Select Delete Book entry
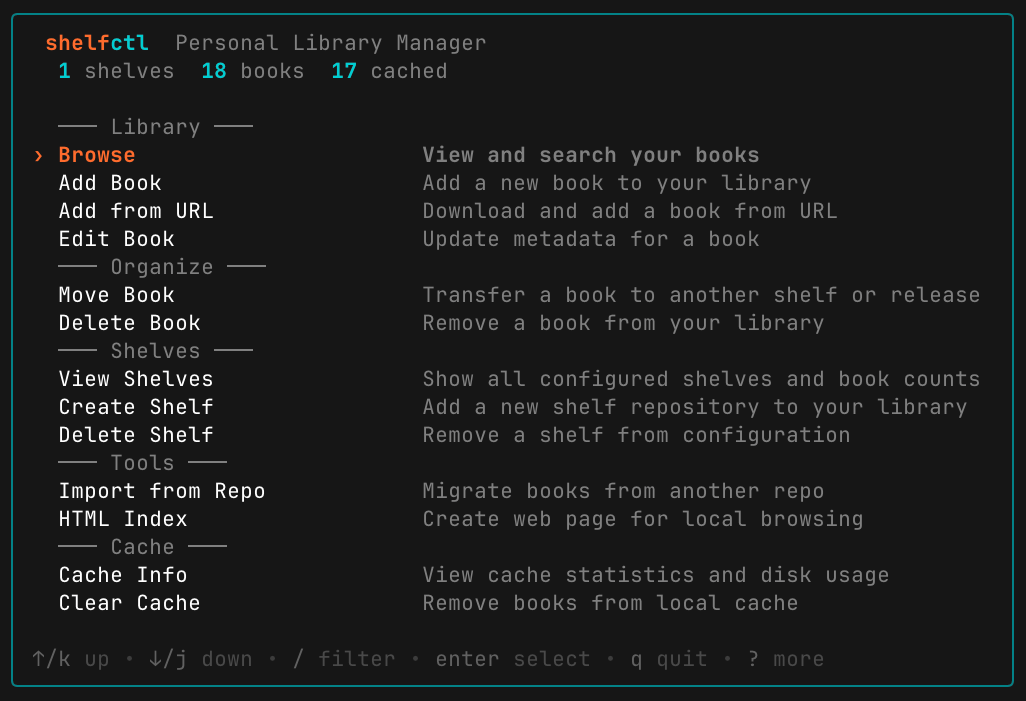 pyautogui.click(x=129, y=323)
